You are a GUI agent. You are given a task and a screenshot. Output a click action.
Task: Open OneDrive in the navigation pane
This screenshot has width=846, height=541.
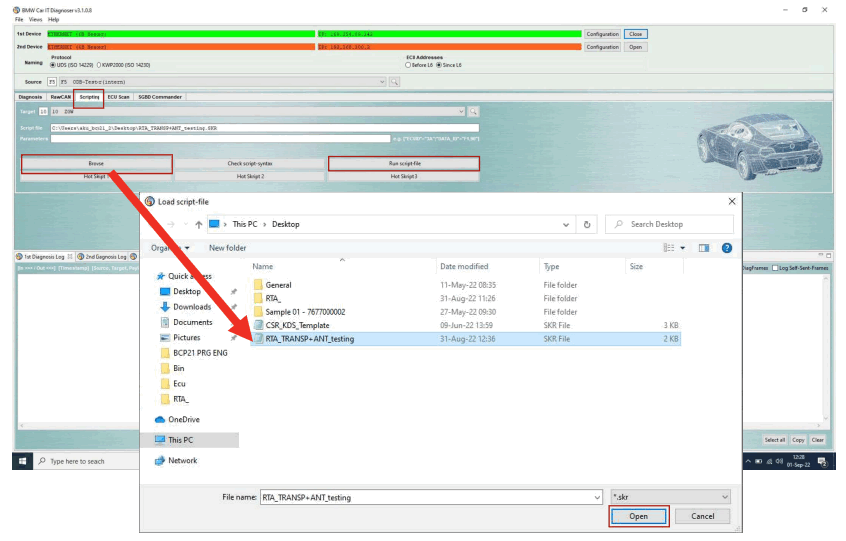[x=183, y=420]
